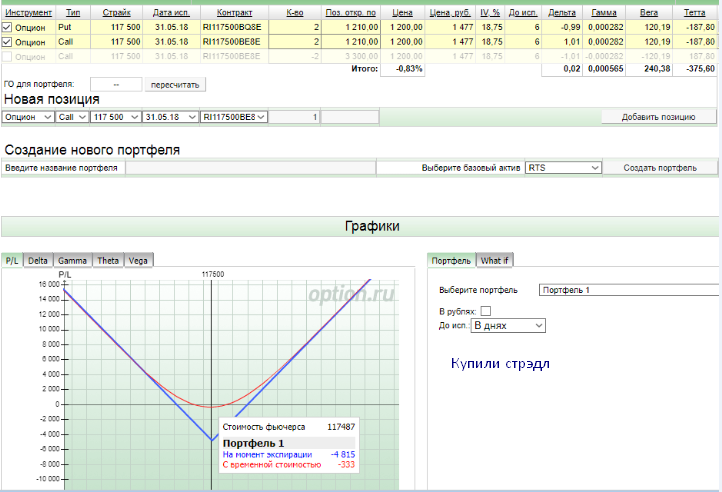
Task: Switch to the P/L chart tab
Action: tap(12, 260)
